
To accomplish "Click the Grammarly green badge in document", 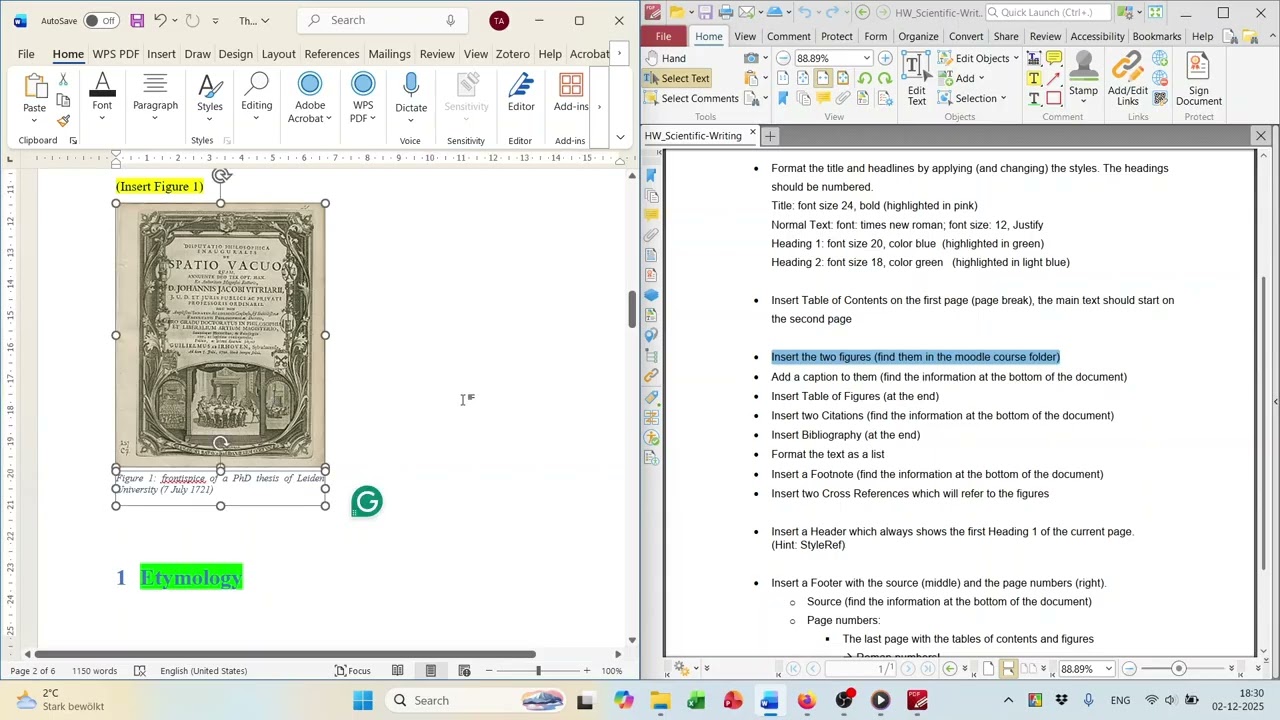I will (367, 502).
